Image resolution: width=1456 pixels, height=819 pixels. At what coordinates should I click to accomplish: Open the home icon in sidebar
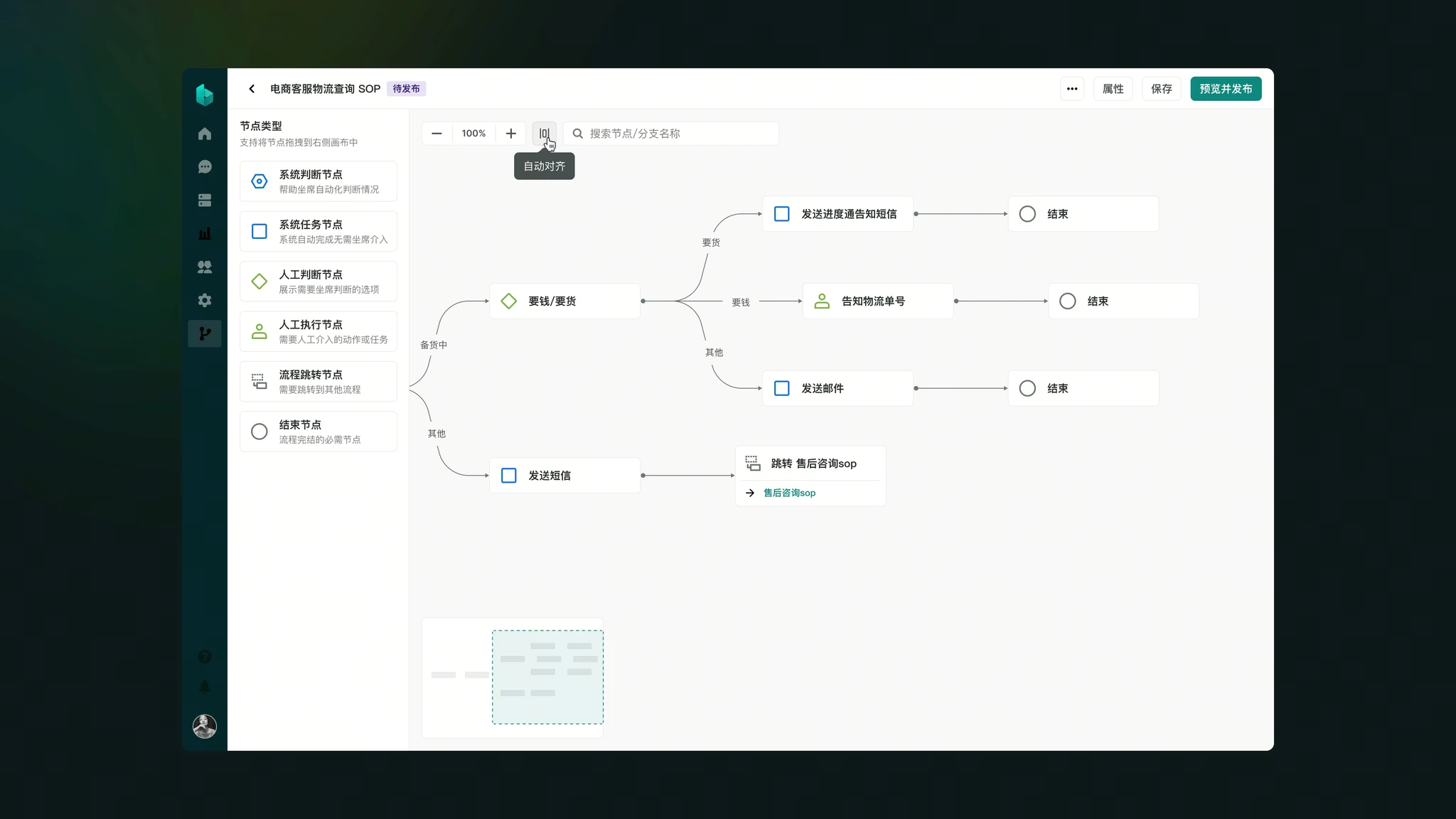[205, 134]
